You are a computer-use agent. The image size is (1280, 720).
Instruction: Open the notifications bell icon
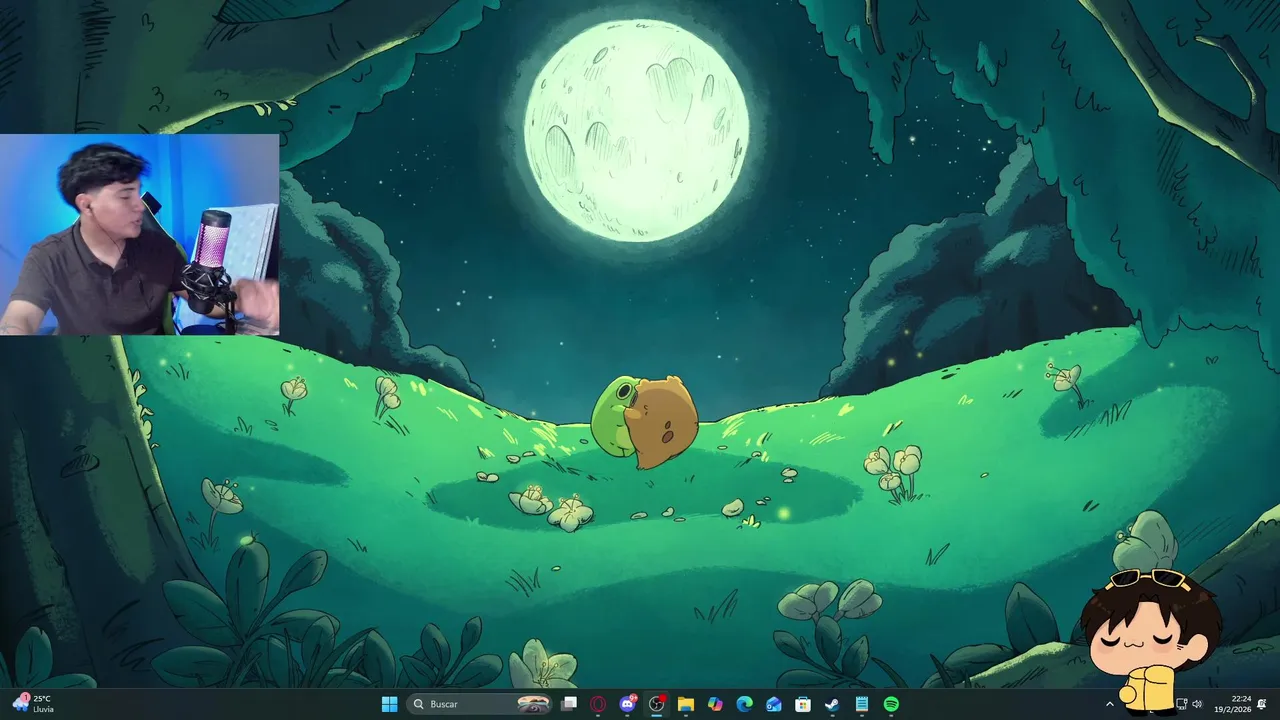point(1262,704)
